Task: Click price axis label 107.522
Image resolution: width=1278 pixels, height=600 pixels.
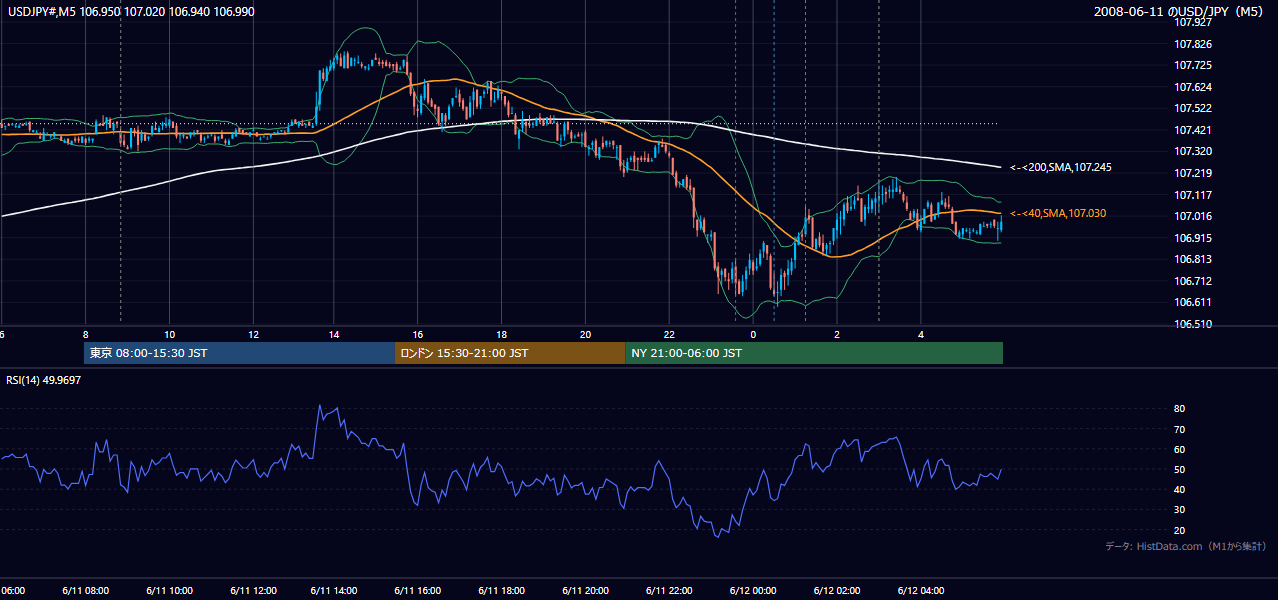Action: tap(1194, 108)
